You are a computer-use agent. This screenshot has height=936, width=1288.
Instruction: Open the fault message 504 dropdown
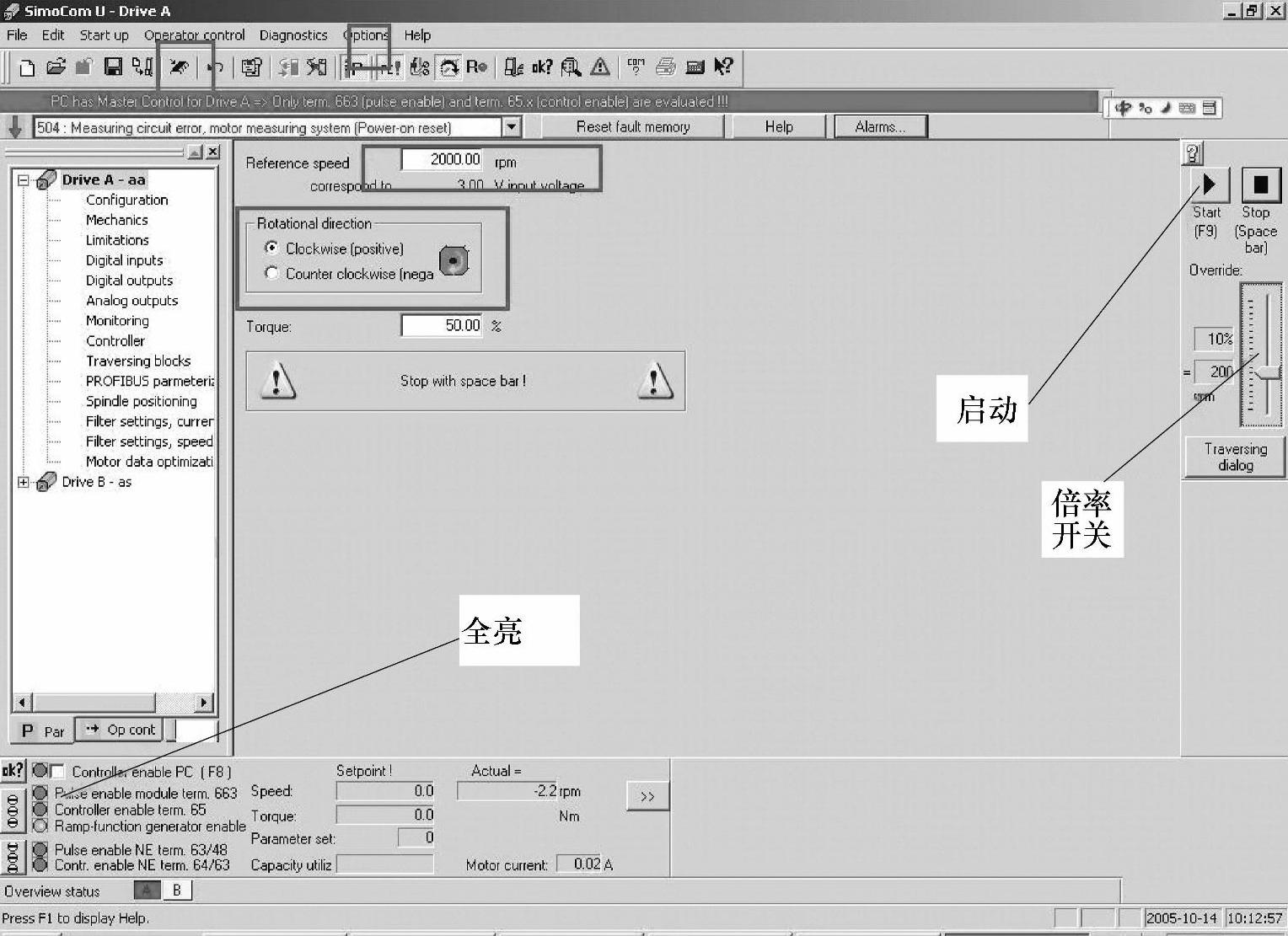(511, 127)
